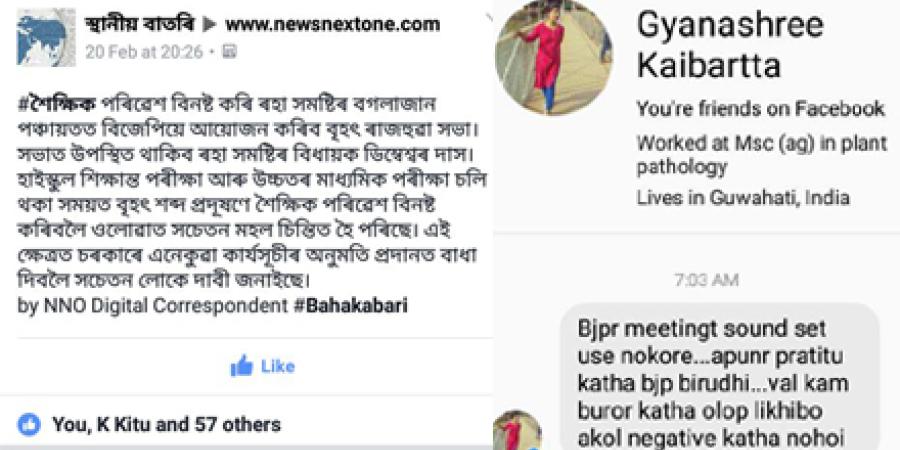Open Gyanashree Kaibartta name heading
The height and width of the screenshot is (450, 900).
click(x=730, y=45)
